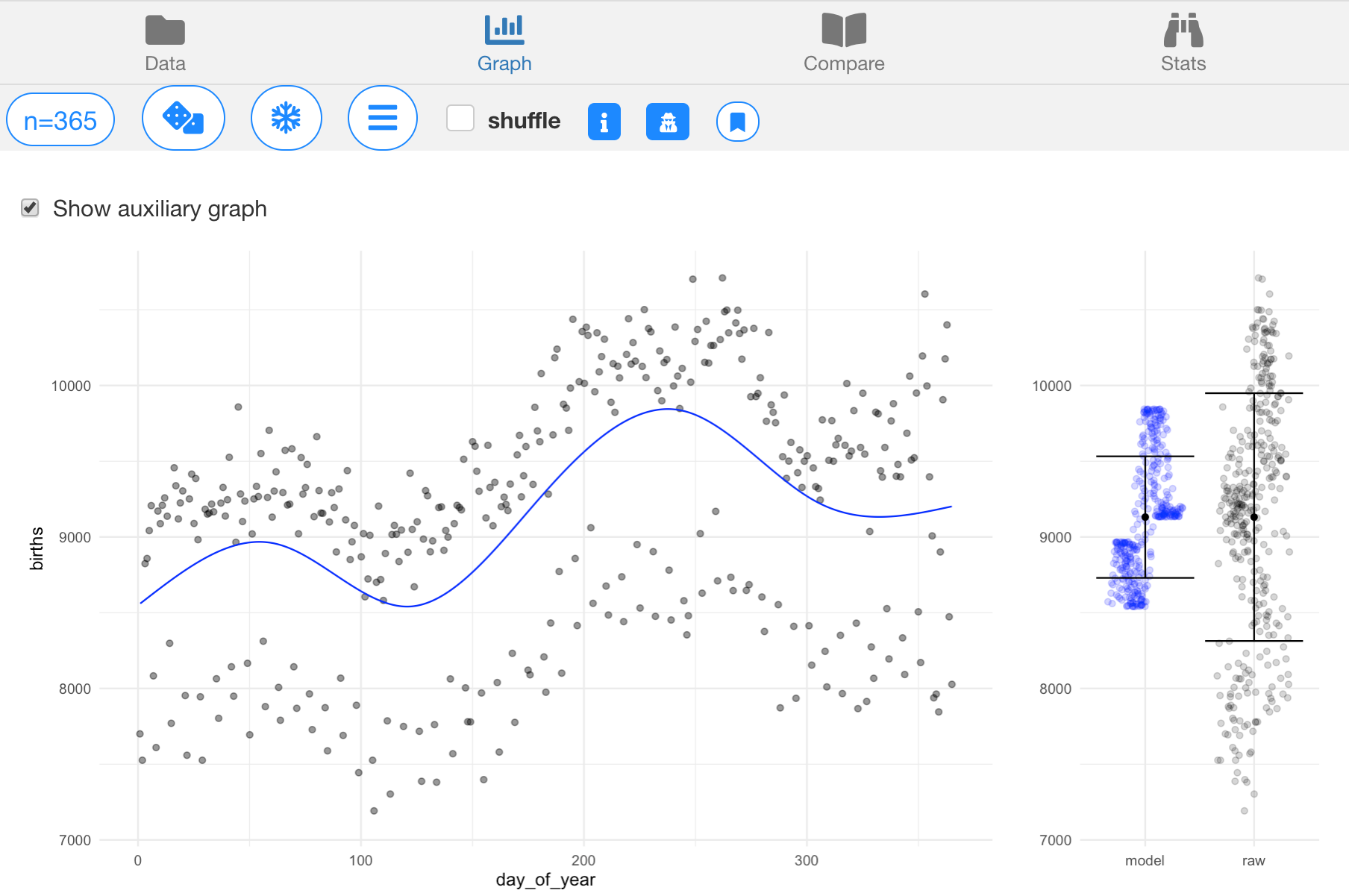Image resolution: width=1349 pixels, height=896 pixels.
Task: Click the blue detective icon button
Action: coord(667,122)
